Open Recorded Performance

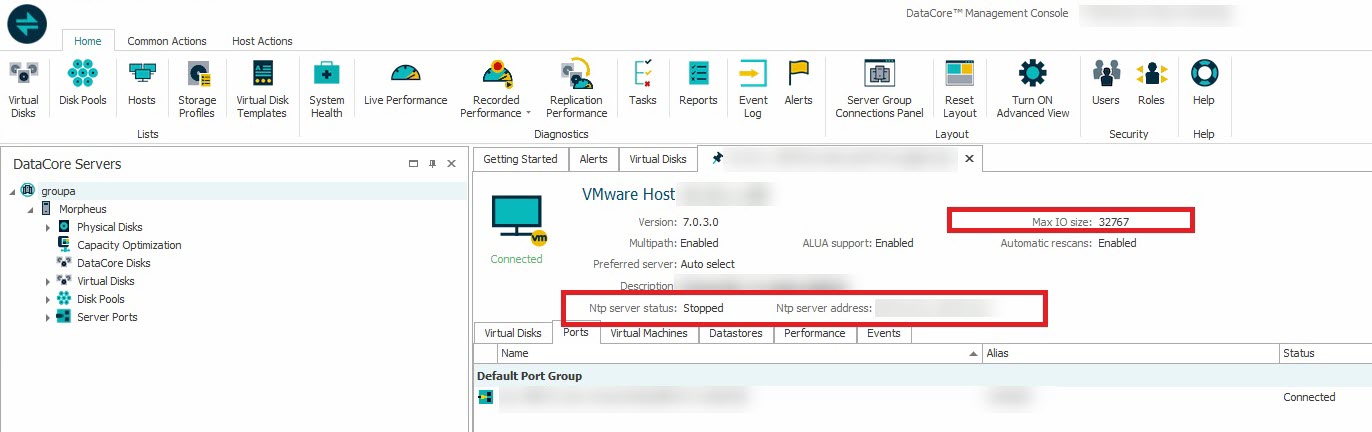(x=496, y=88)
